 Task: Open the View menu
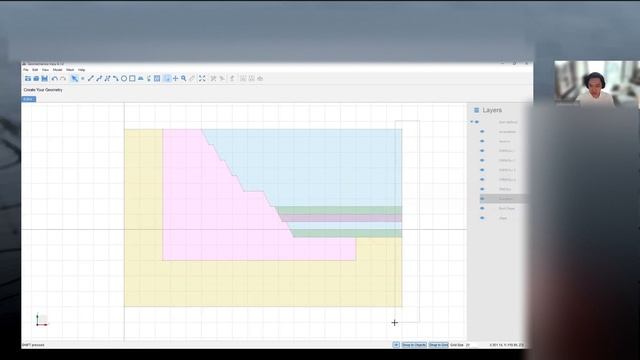(45, 70)
